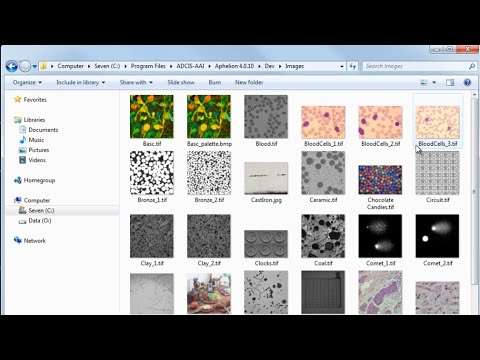
Task: Click the change view icon
Action: 424,82
